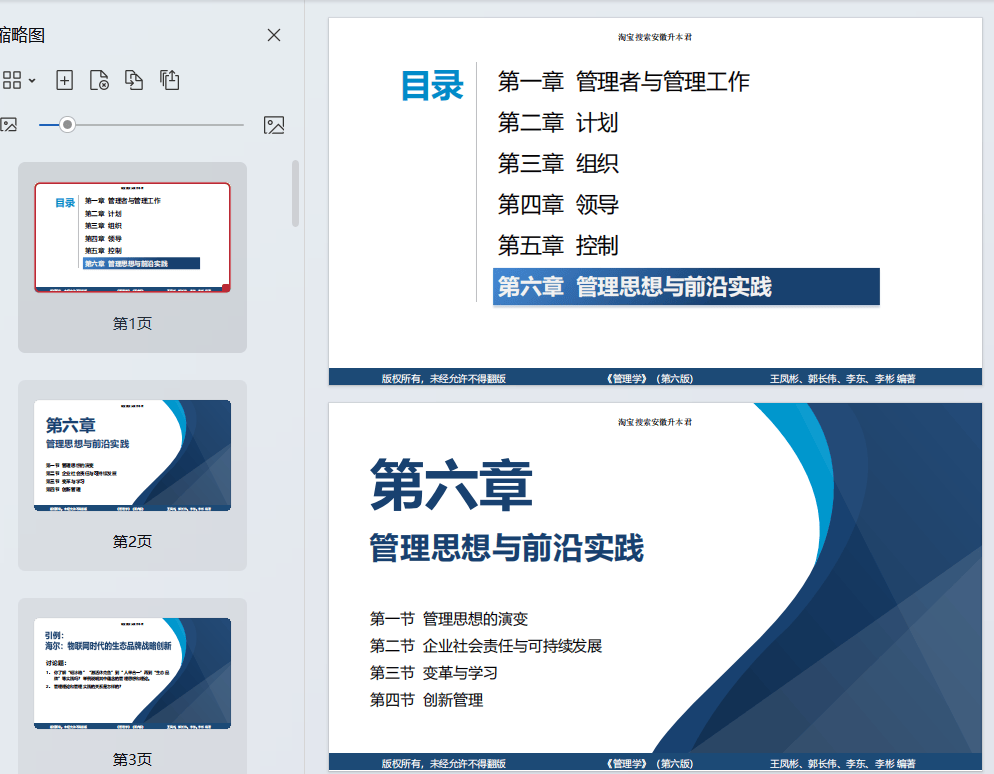Click the 第1页 page label
Image resolution: width=994 pixels, height=774 pixels.
[x=132, y=324]
